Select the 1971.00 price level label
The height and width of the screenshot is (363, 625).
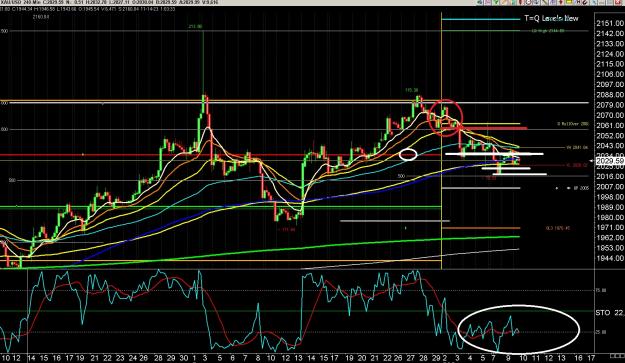(x=610, y=228)
